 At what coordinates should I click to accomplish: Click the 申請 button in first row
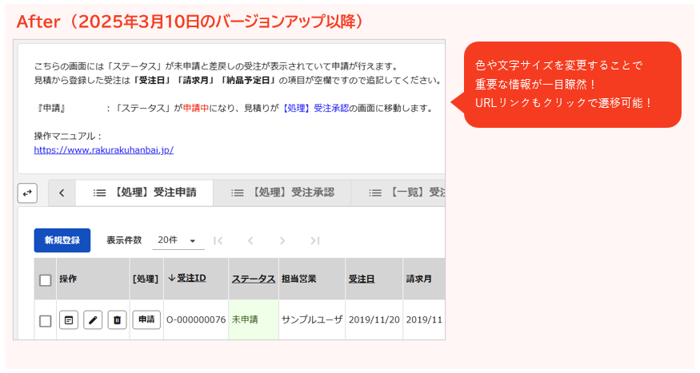pyautogui.click(x=146, y=319)
